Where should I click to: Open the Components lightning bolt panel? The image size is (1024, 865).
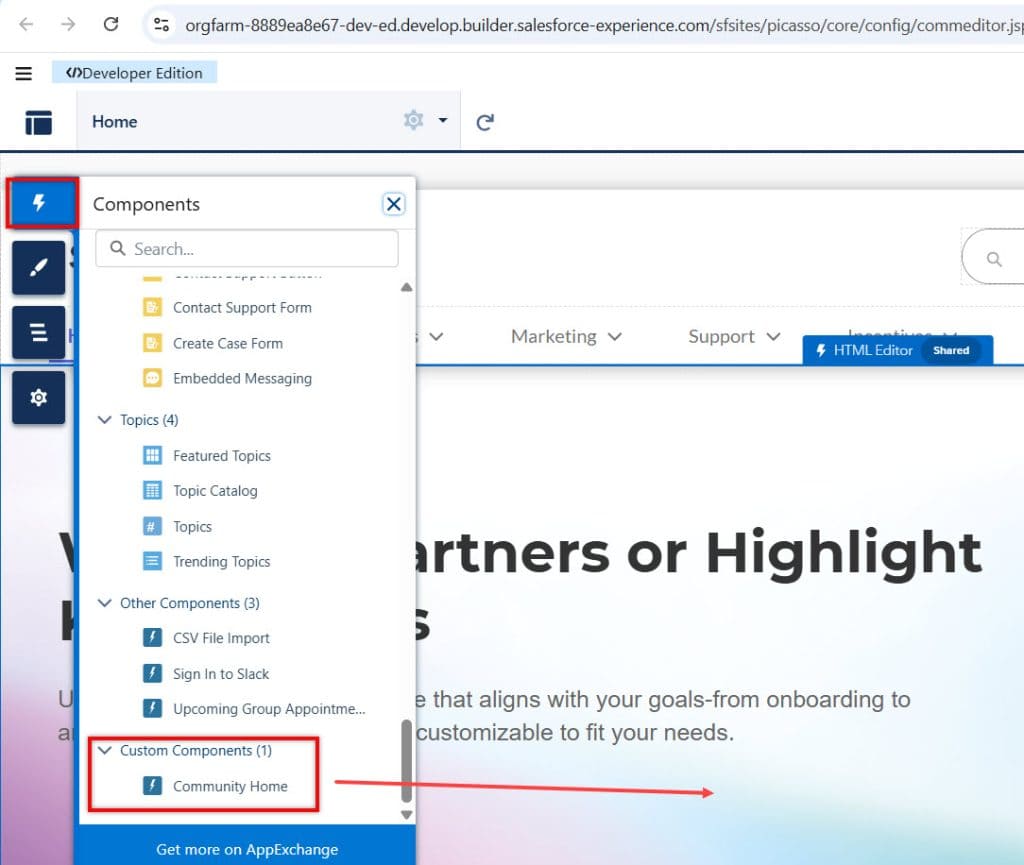pos(39,202)
